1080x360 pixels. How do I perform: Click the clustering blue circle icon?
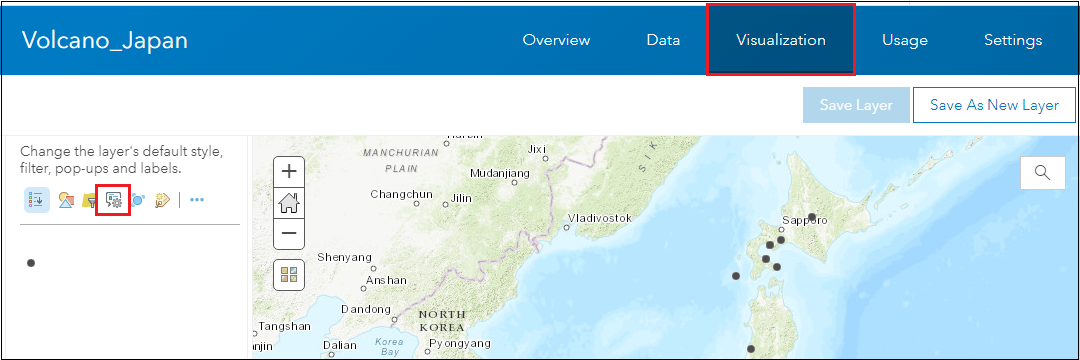pos(138,200)
